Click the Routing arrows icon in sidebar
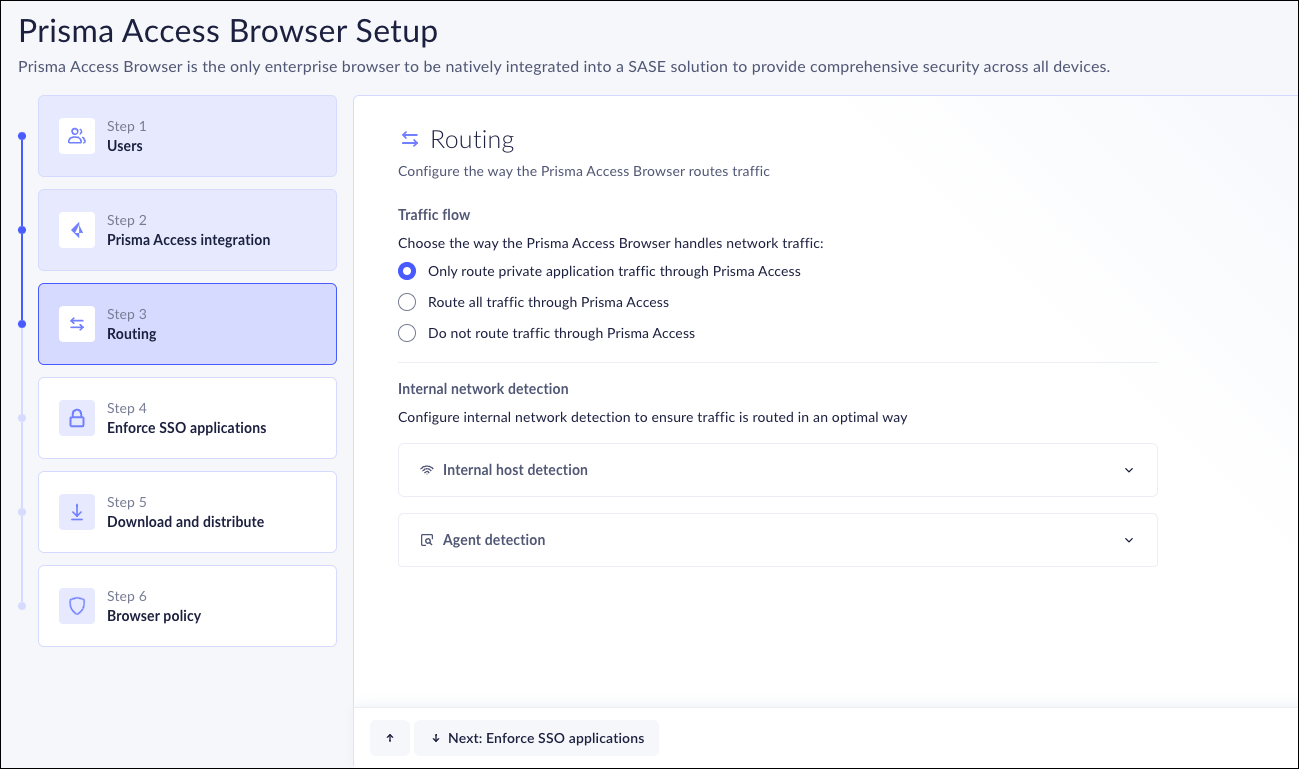This screenshot has height=769, width=1299. tap(77, 324)
